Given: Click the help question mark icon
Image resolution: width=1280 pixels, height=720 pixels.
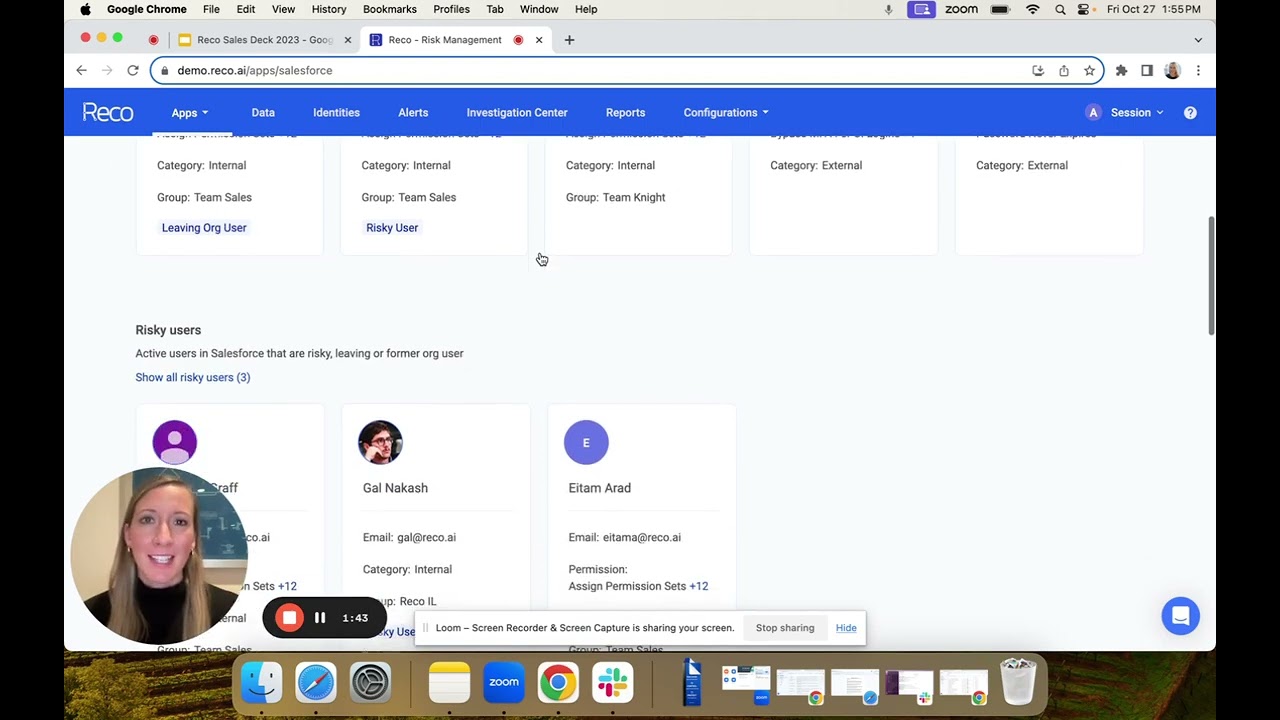Looking at the screenshot, I should 1190,113.
